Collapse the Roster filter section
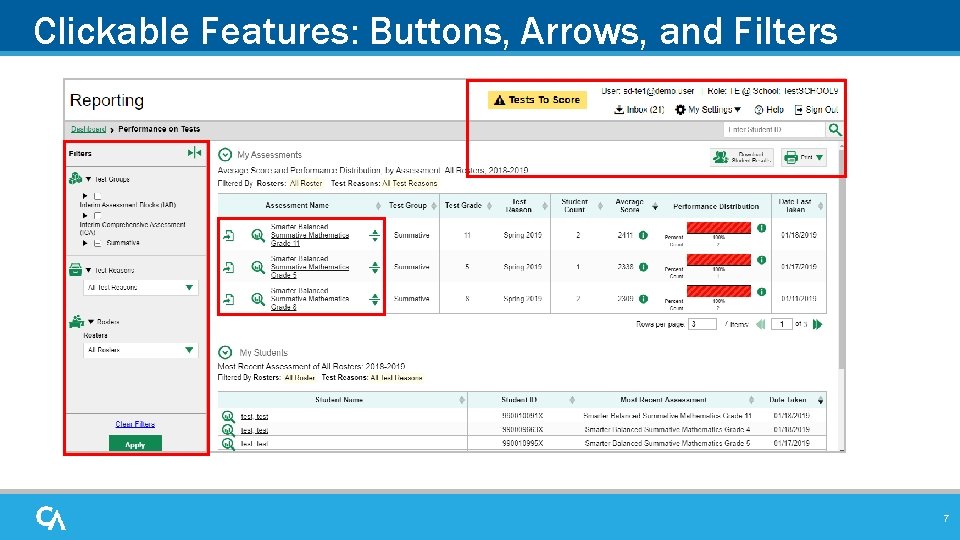This screenshot has width=960, height=540. (91, 321)
